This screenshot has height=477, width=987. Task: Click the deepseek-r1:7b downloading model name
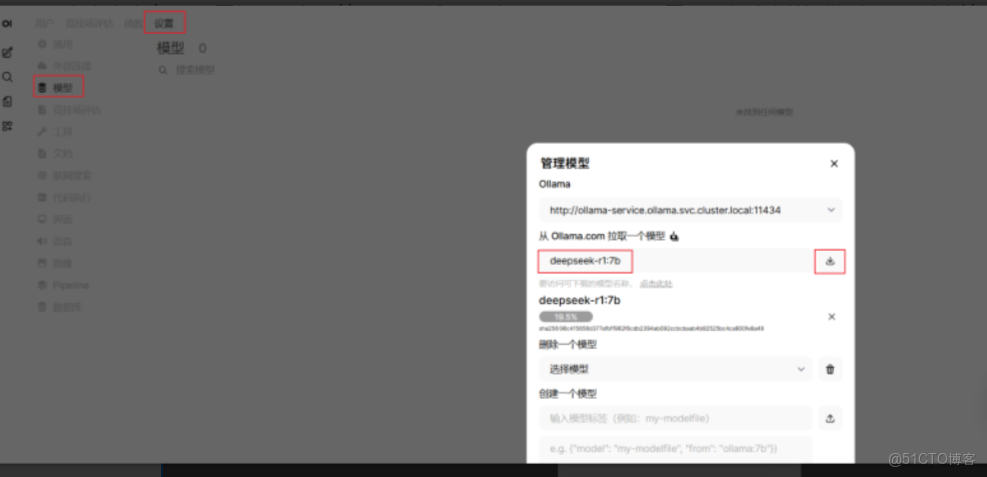pos(580,301)
